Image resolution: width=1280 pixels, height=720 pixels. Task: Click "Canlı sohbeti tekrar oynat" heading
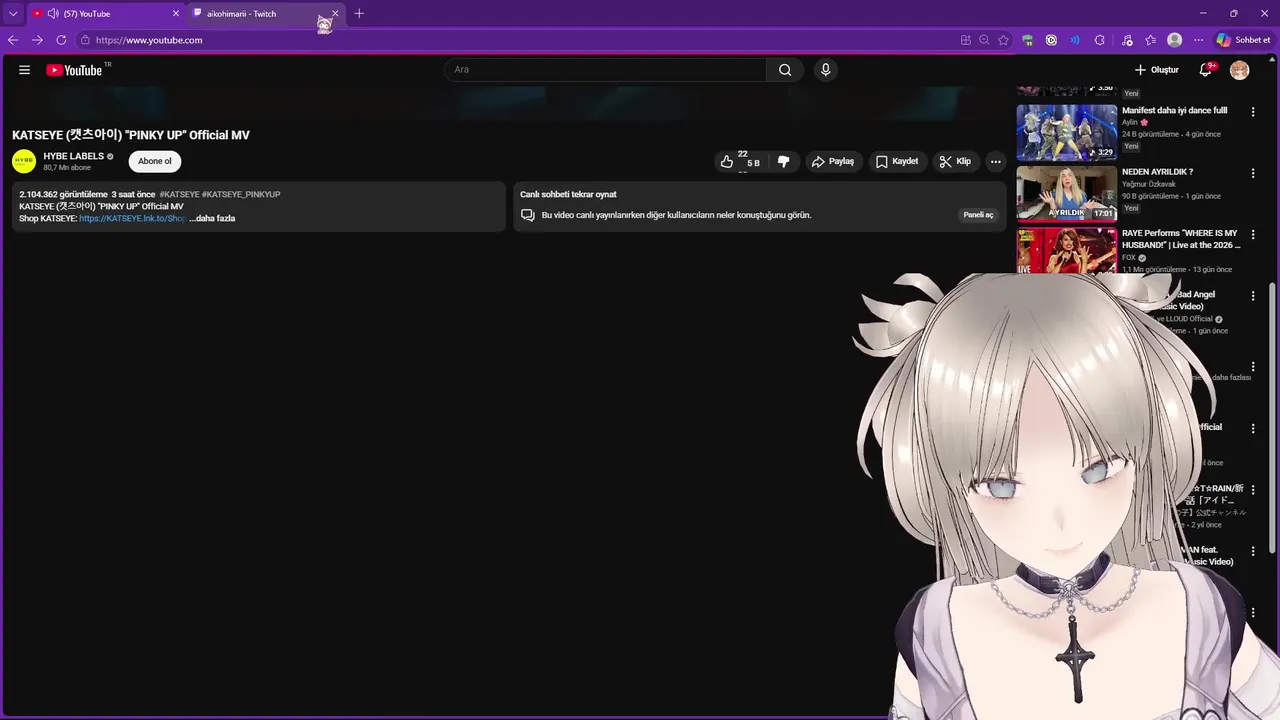[x=568, y=194]
